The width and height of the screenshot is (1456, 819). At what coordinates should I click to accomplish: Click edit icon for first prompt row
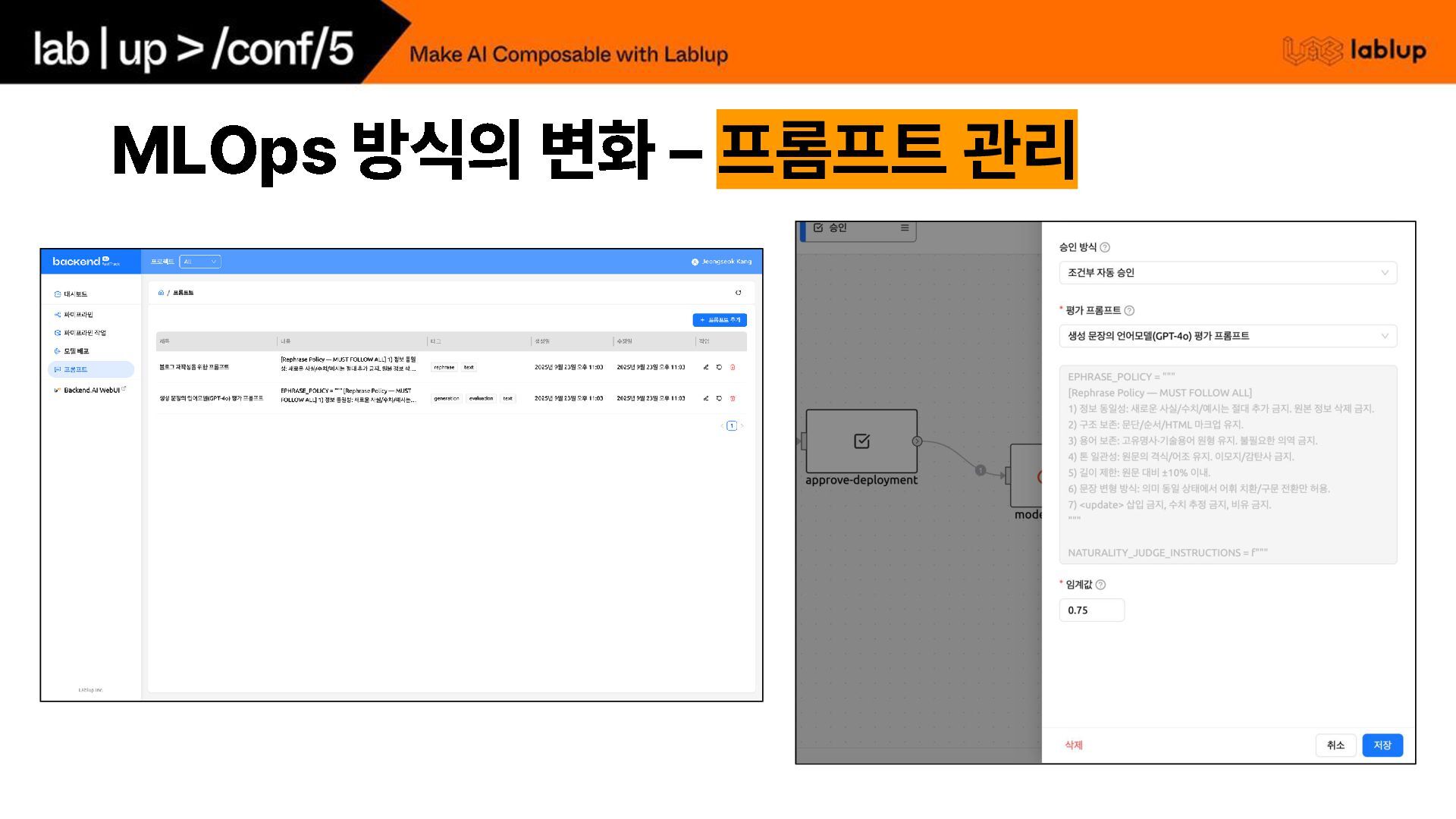pos(706,367)
